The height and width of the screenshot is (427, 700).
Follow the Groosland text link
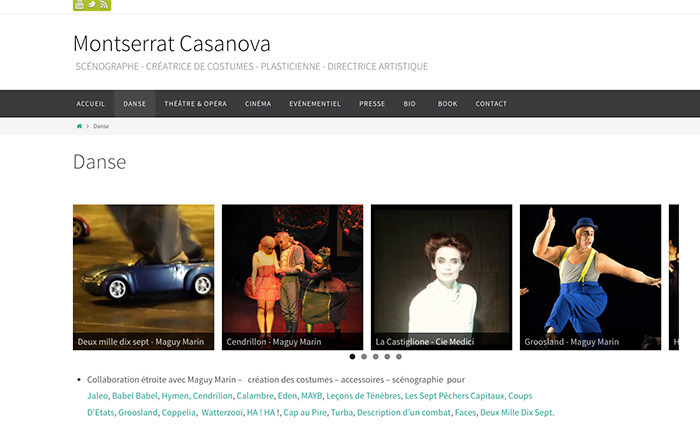[x=138, y=412]
